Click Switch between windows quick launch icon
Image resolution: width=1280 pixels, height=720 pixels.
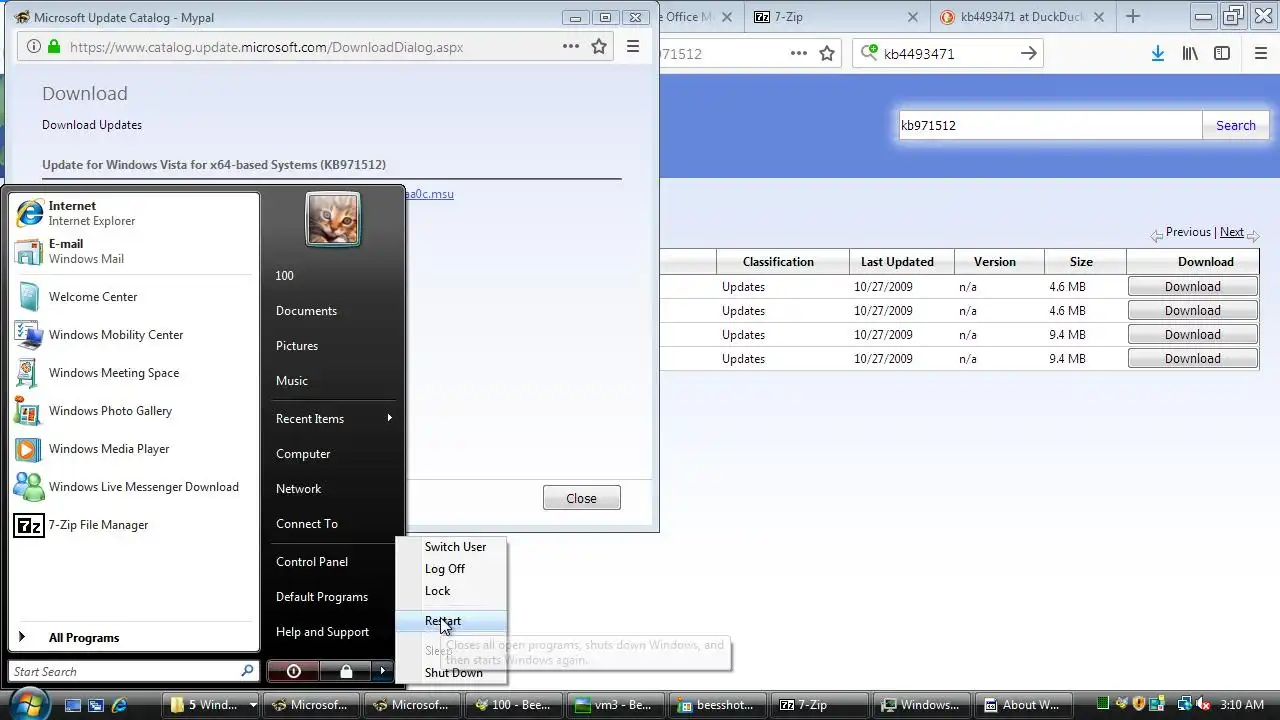coord(96,705)
